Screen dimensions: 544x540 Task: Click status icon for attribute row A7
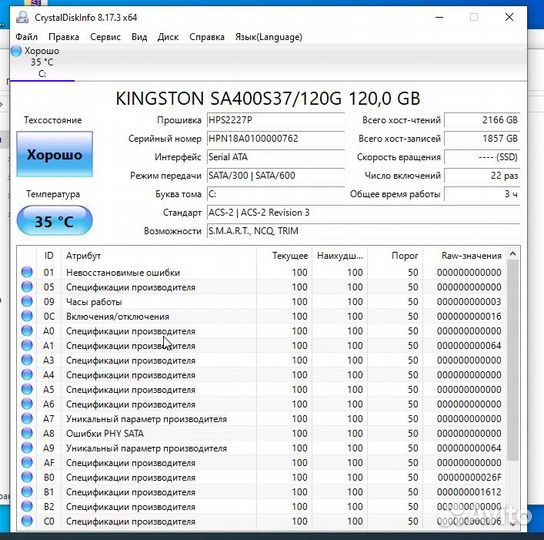pyautogui.click(x=27, y=419)
